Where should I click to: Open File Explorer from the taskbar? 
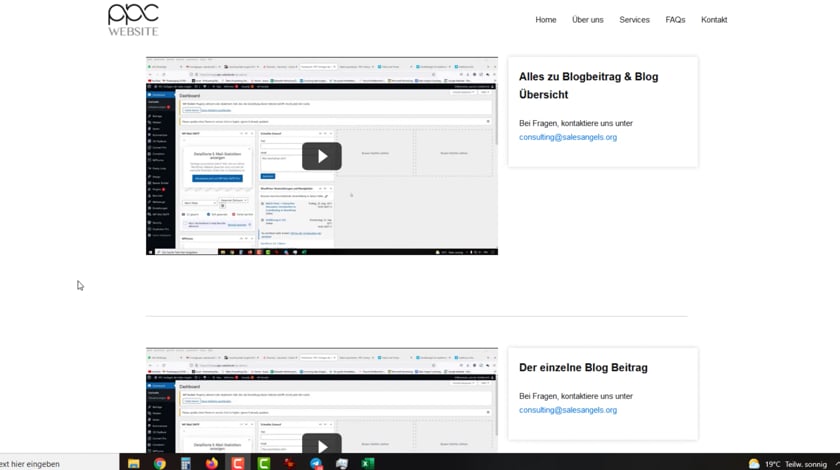click(x=133, y=464)
